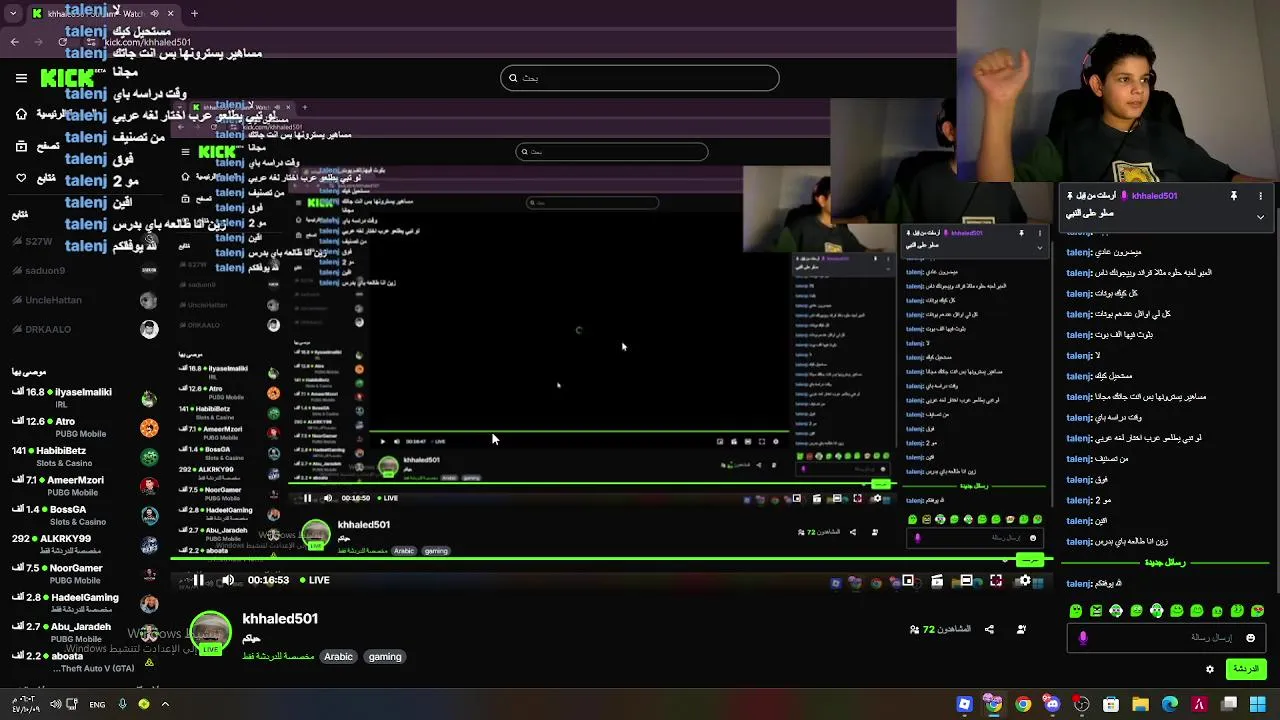Click the Arabic tag under stream title
1280x720 pixels.
(338, 657)
